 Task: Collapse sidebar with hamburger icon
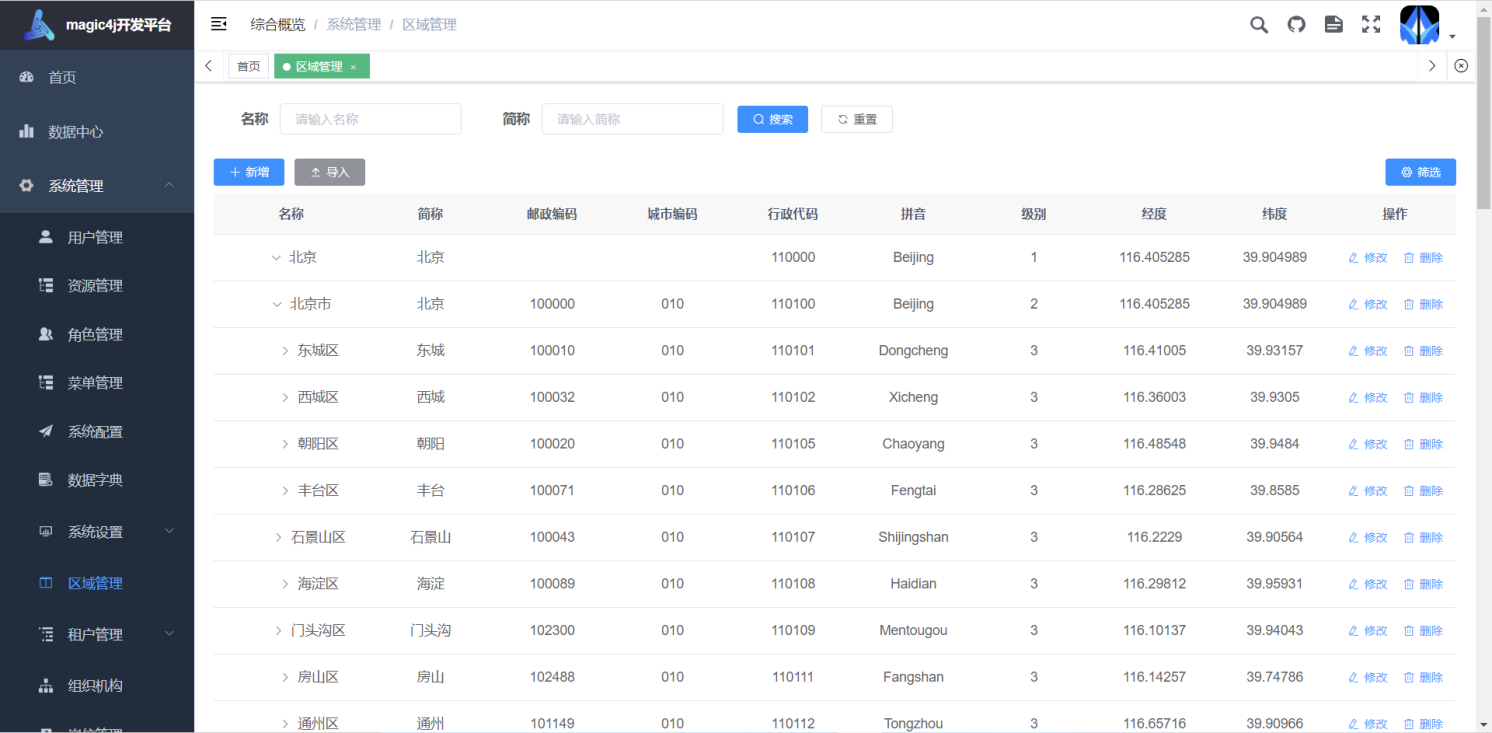(219, 24)
